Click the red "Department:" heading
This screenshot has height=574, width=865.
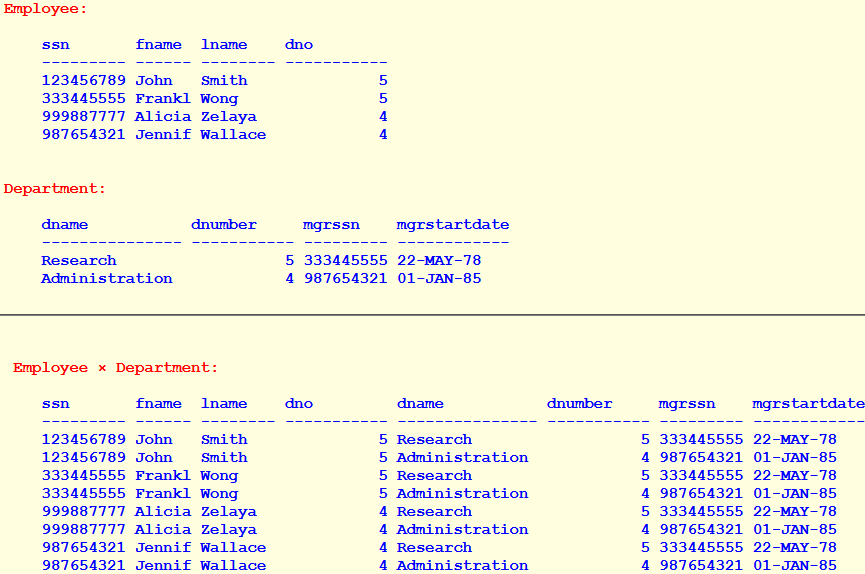(54, 189)
